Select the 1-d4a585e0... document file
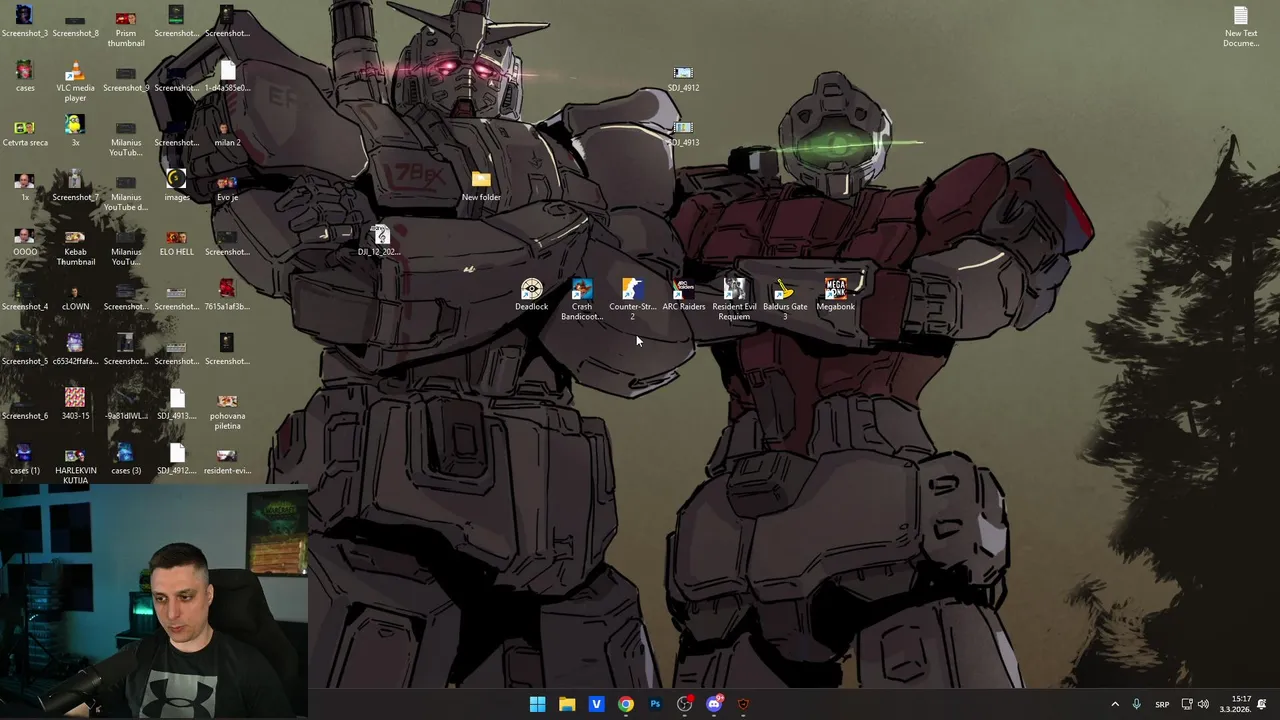1280x720 pixels. point(227,77)
